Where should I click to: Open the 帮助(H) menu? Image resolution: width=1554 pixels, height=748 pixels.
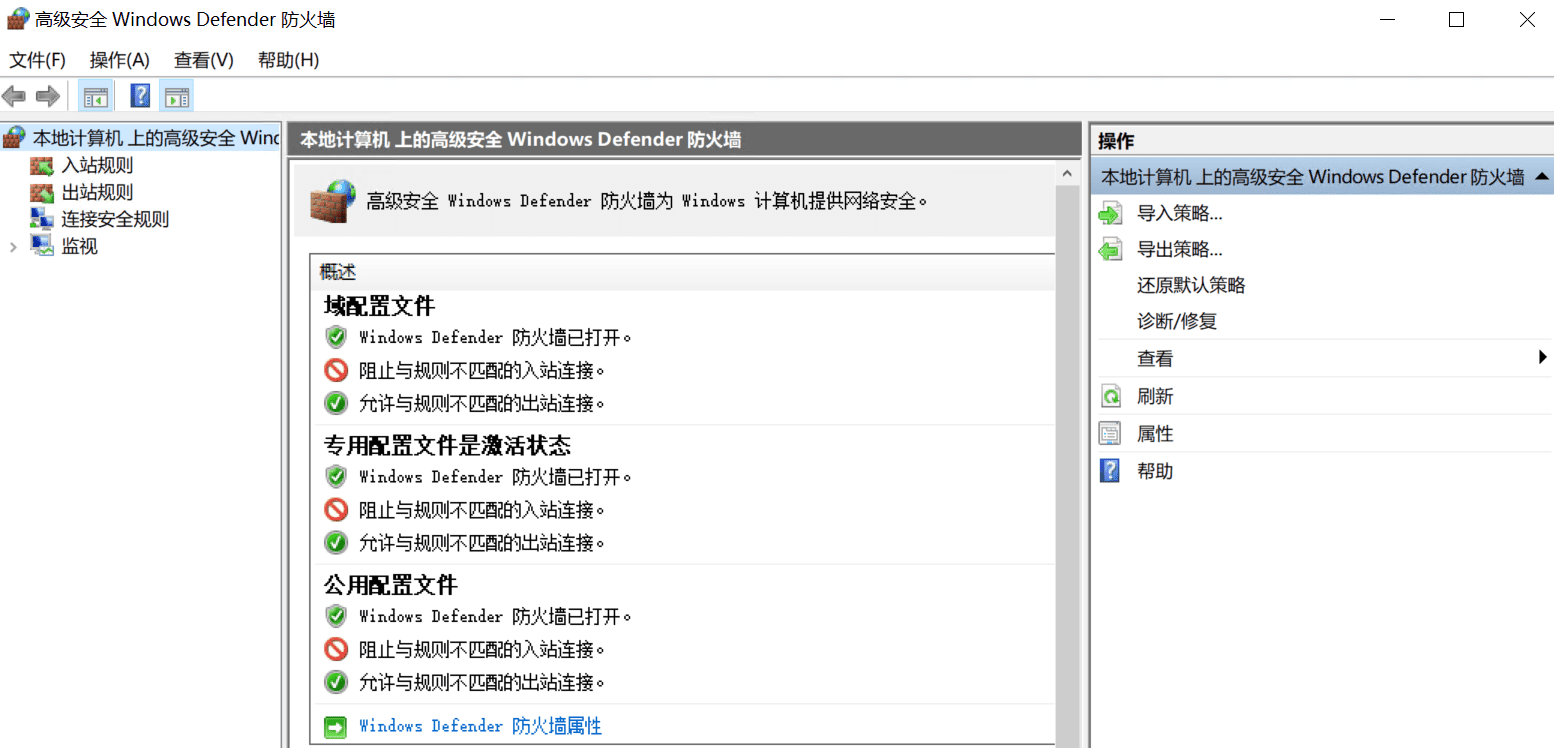tap(288, 60)
